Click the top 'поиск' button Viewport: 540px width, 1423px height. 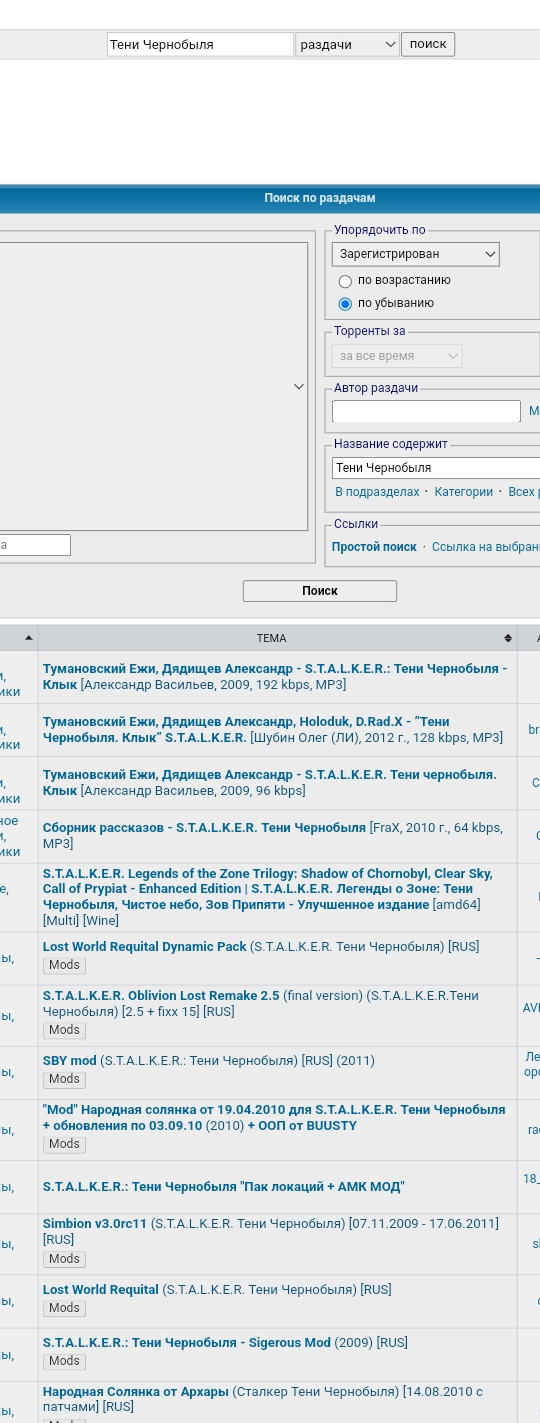[x=428, y=44]
